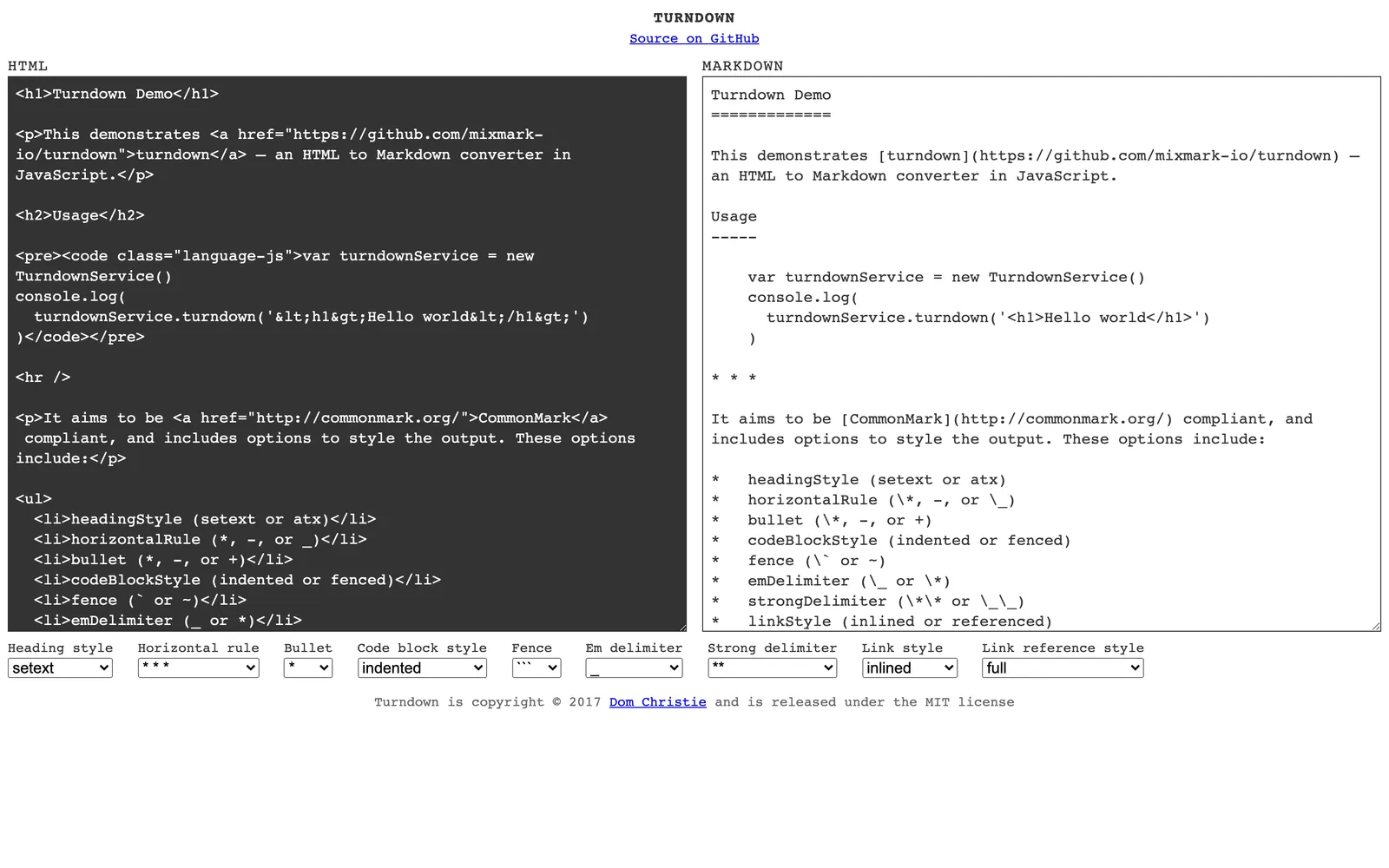
Task: Click "Turndown Demo" heading in Markdown pane
Action: tap(771, 95)
